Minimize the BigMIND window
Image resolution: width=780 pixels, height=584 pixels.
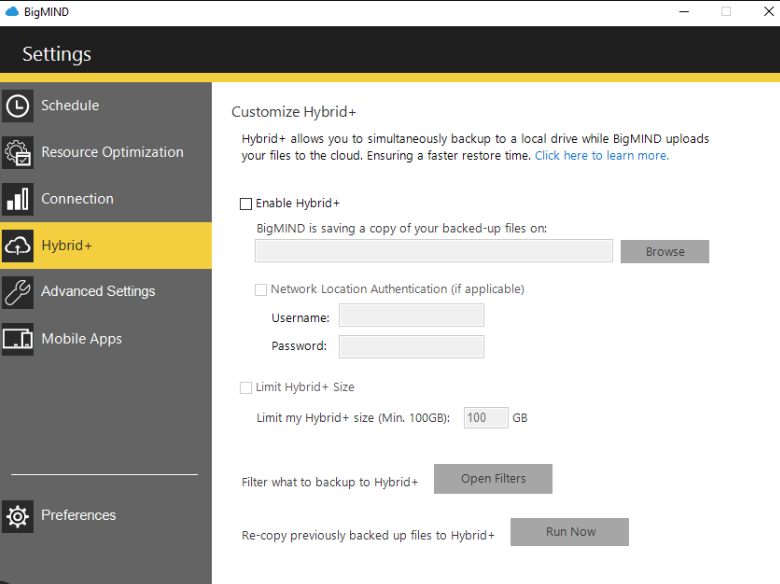684,11
